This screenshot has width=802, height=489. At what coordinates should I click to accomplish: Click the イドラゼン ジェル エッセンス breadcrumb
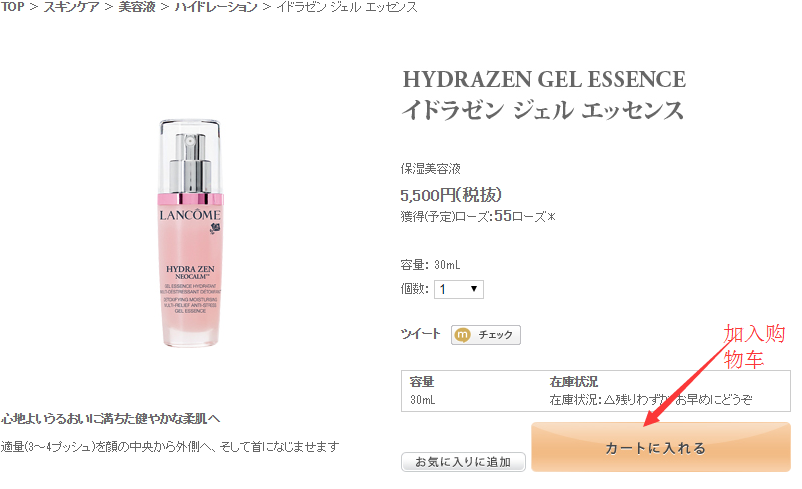[347, 7]
